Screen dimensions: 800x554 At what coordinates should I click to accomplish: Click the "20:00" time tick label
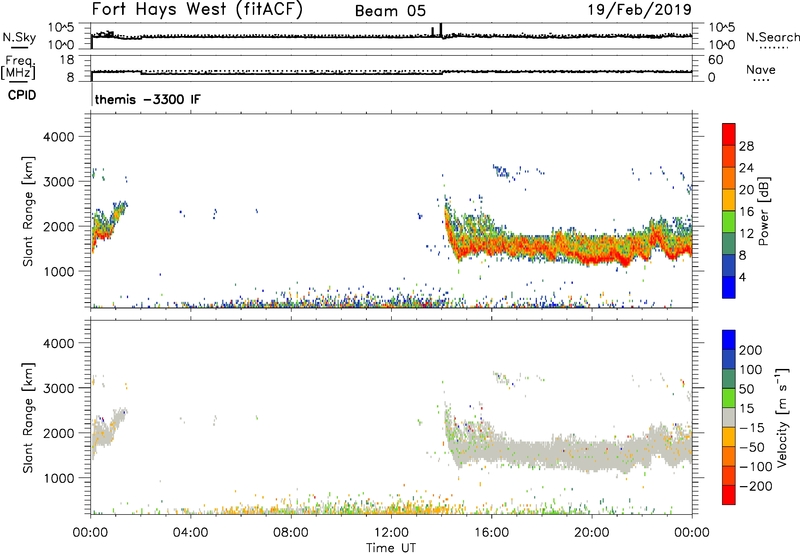(592, 533)
